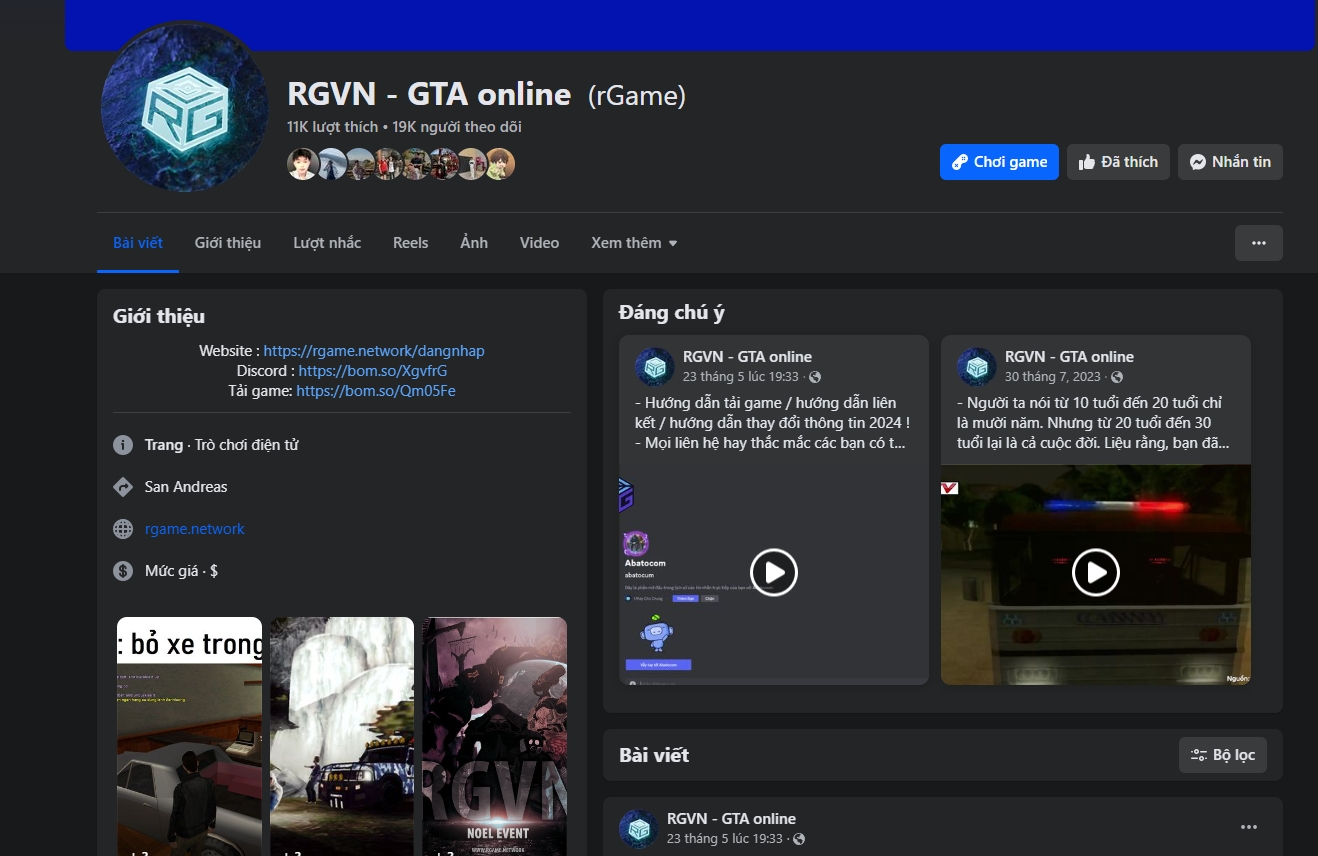This screenshot has height=856, width=1318.
Task: Click the location icon beside San Andreas
Action: pyautogui.click(x=123, y=487)
